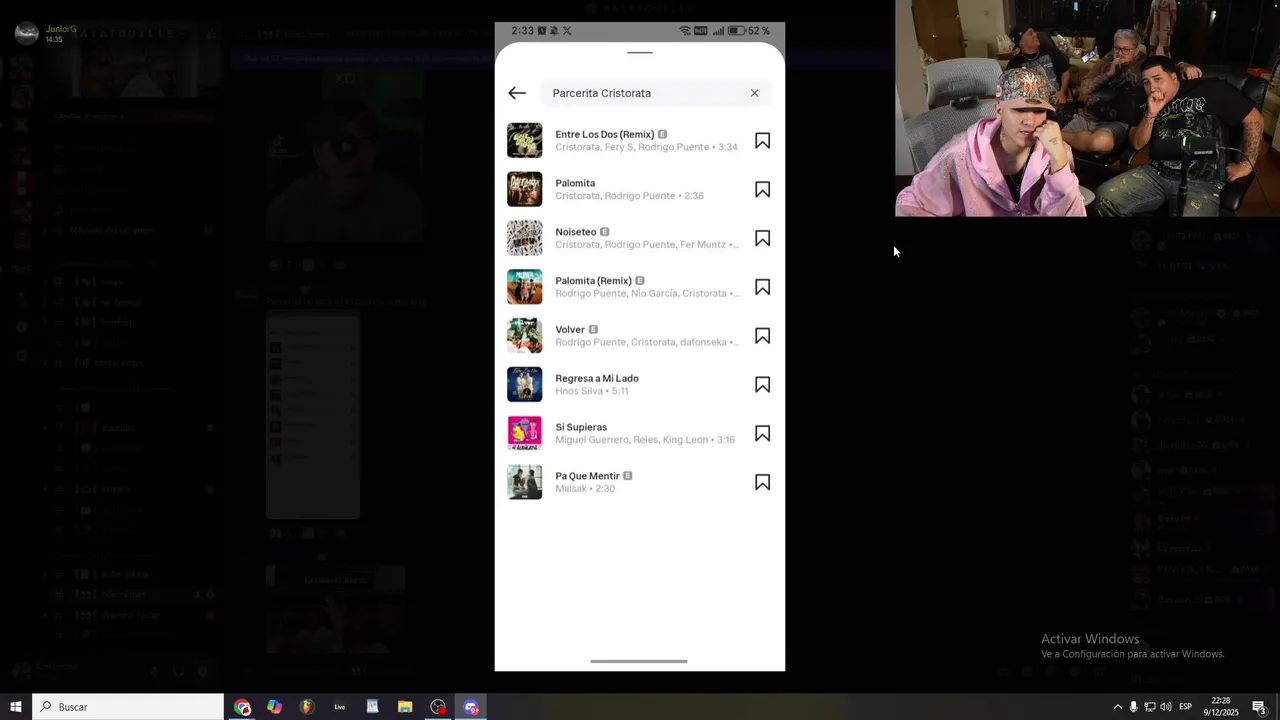Open the notification center icon
1280x720 pixels.
point(1260,707)
